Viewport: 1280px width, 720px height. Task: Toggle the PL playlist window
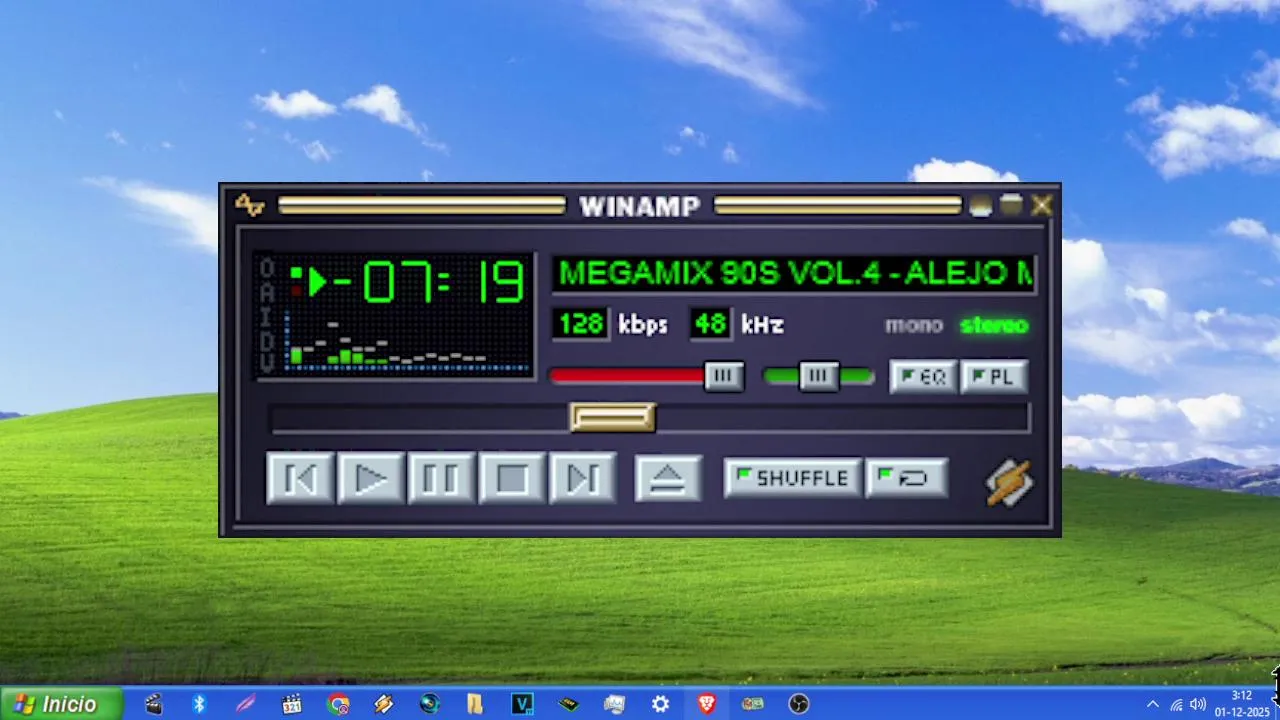pyautogui.click(x=994, y=377)
